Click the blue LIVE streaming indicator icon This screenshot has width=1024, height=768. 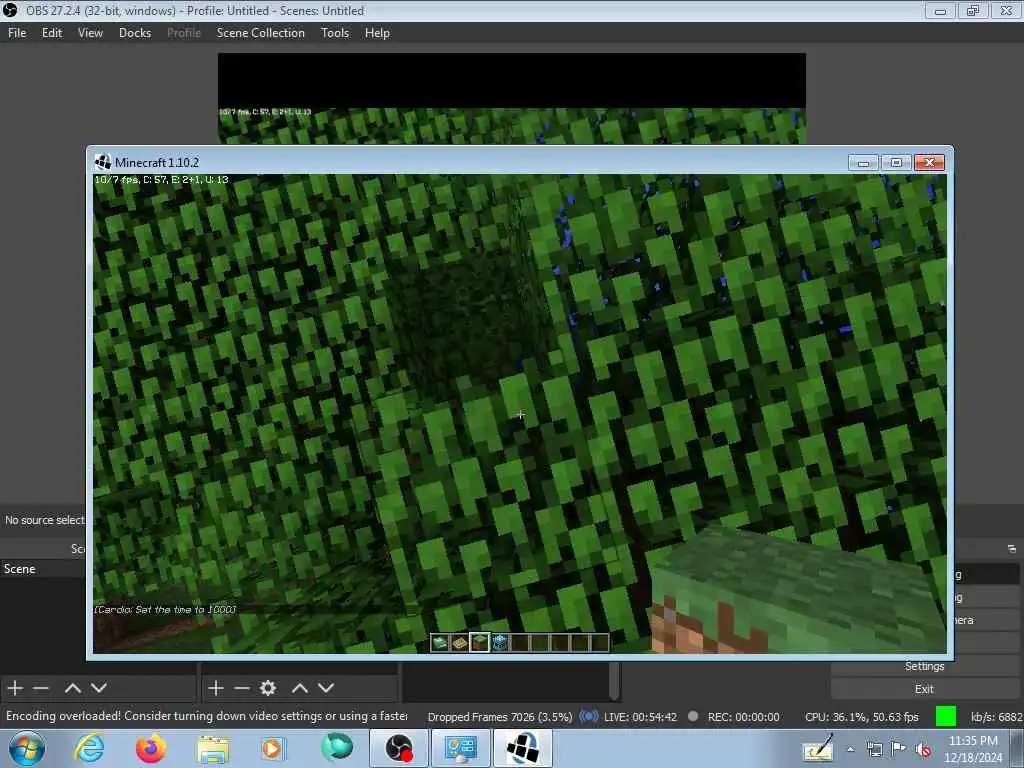(x=588, y=716)
